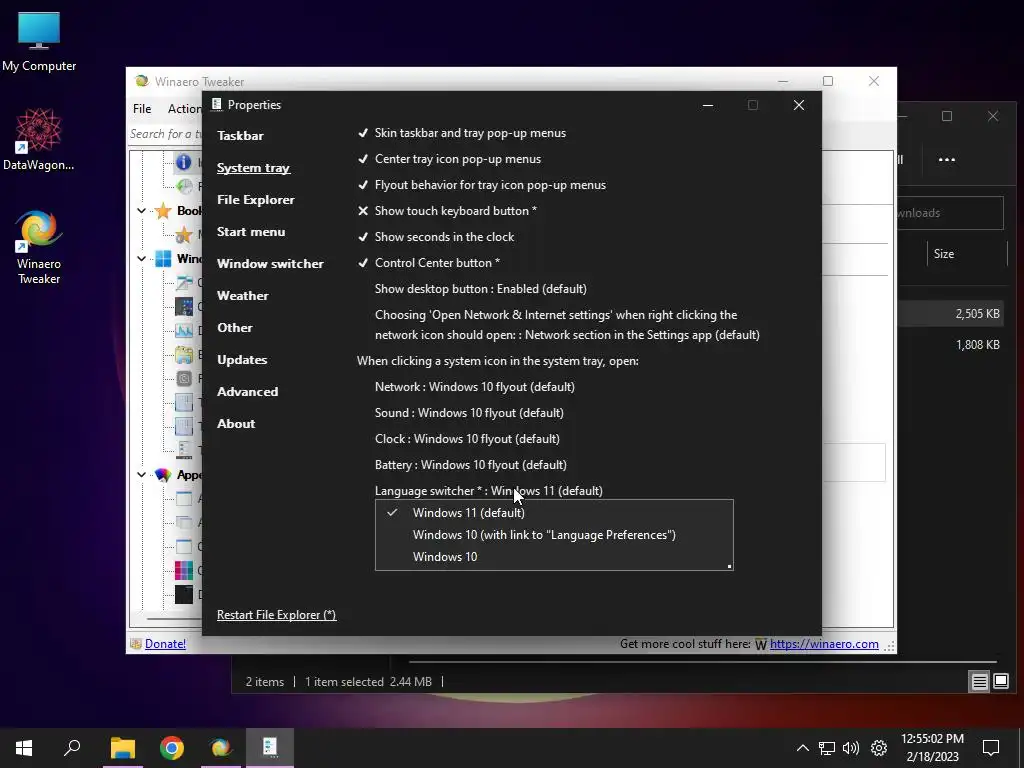Toggle Control Center button option

click(x=428, y=263)
